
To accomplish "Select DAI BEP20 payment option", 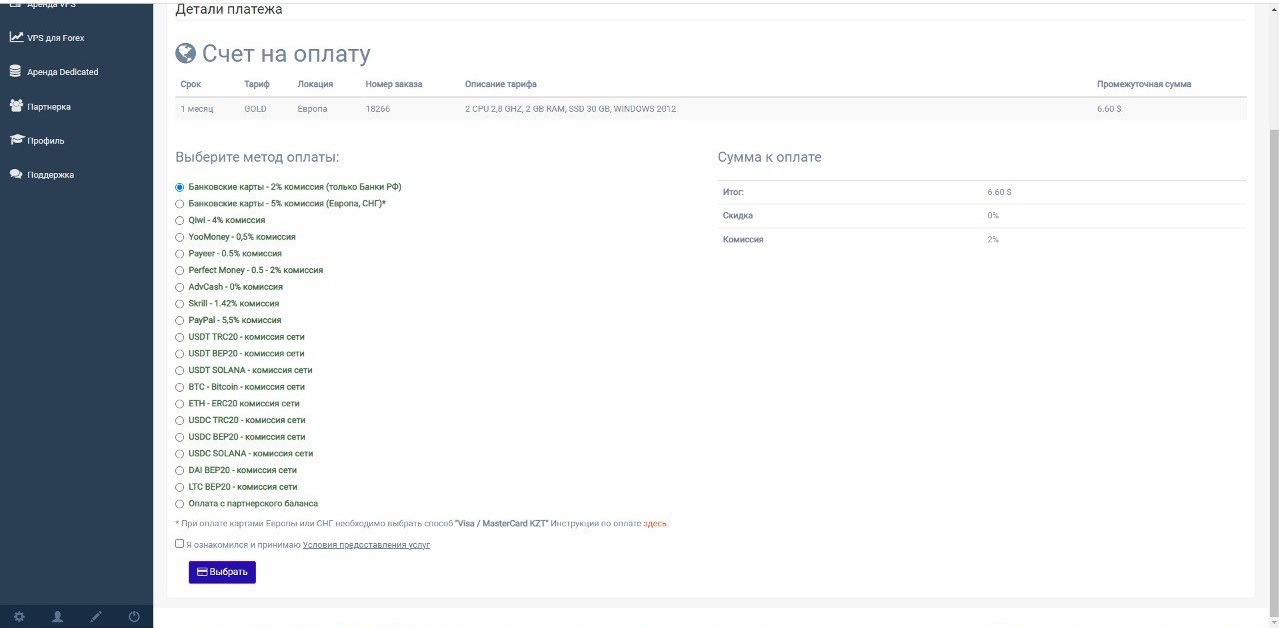I will 180,470.
